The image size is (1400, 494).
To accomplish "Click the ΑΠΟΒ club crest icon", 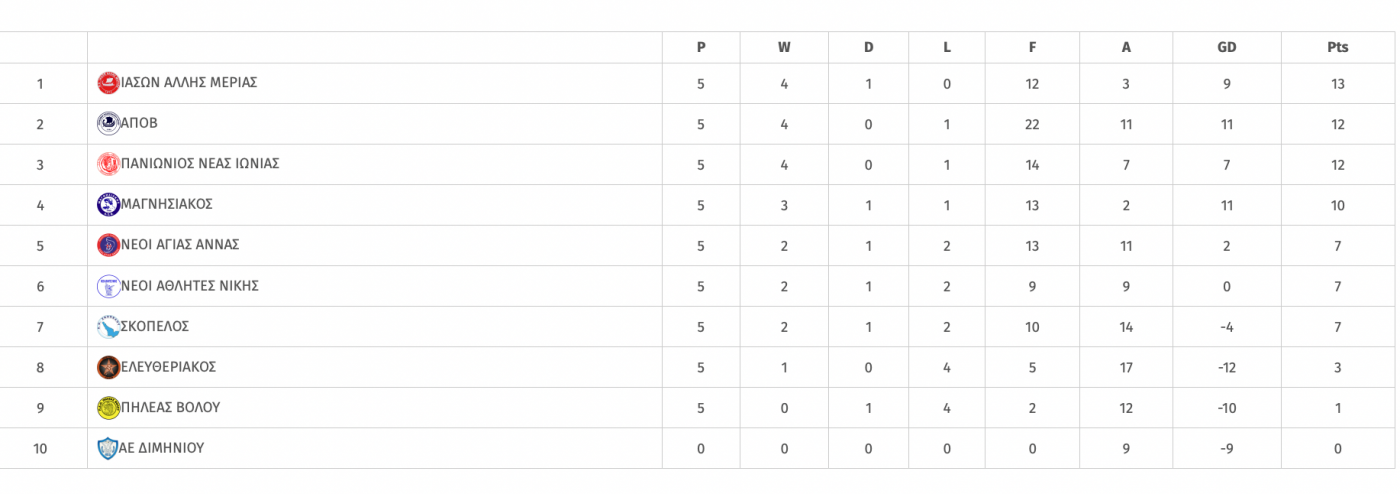I will click(108, 124).
